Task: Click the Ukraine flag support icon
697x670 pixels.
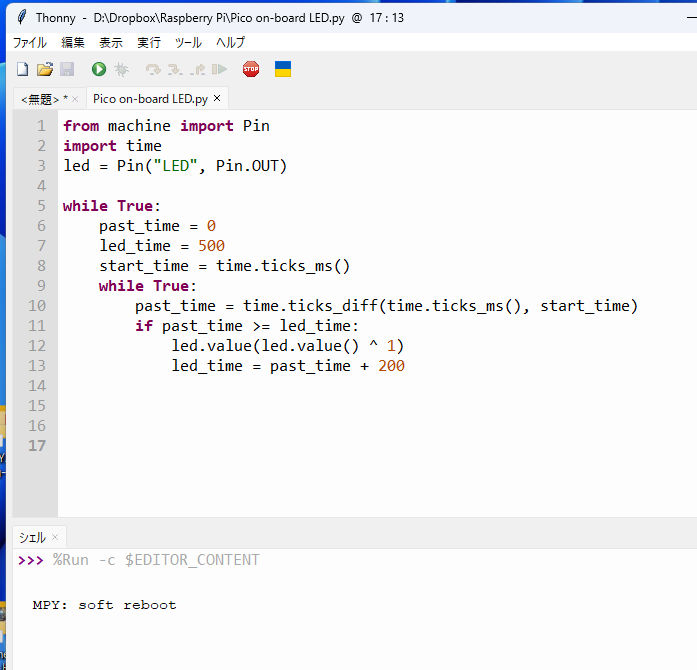Action: [x=283, y=69]
